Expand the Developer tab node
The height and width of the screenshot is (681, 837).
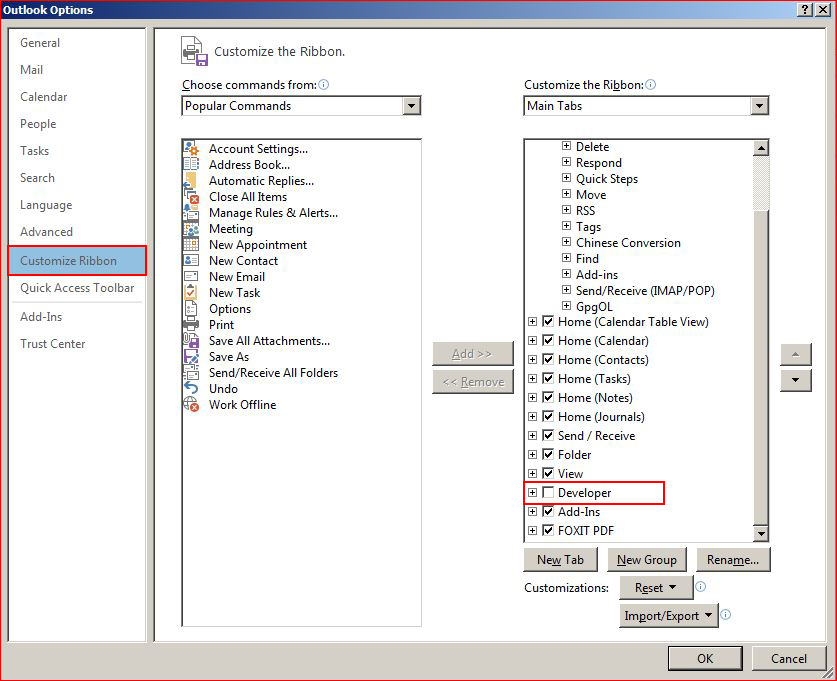(x=532, y=492)
